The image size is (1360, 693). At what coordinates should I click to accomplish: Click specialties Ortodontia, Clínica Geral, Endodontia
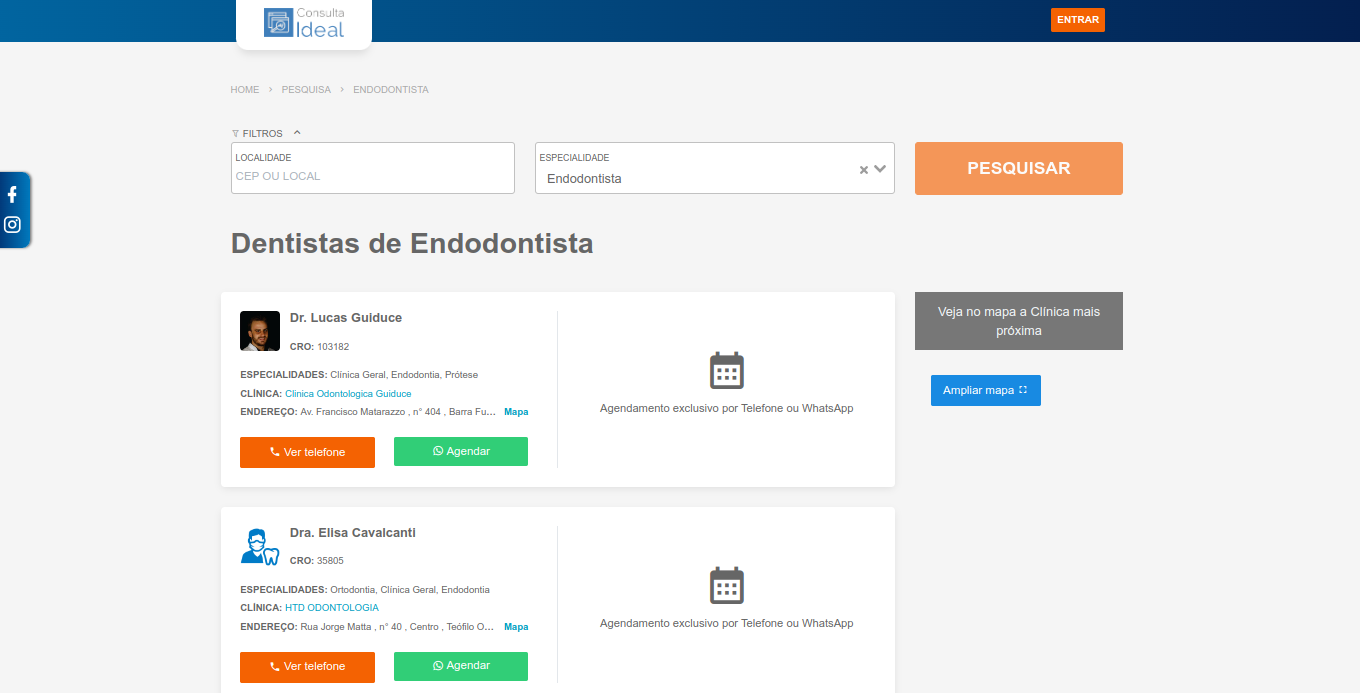point(410,590)
